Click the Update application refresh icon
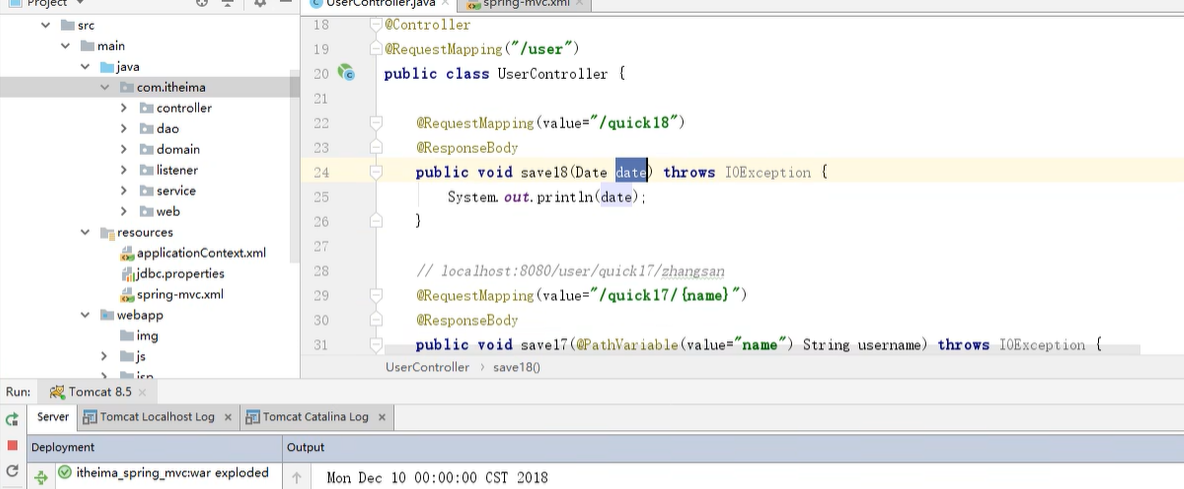This screenshot has height=489, width=1184. tap(12, 471)
